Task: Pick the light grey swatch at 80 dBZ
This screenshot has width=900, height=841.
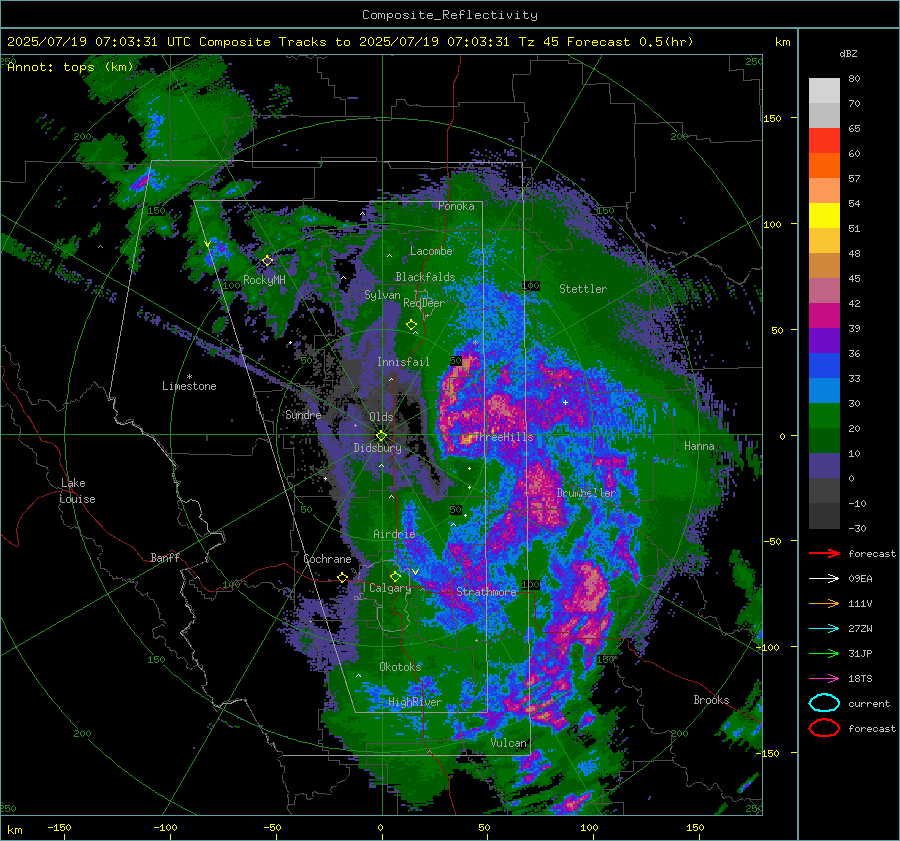Action: pyautogui.click(x=824, y=91)
